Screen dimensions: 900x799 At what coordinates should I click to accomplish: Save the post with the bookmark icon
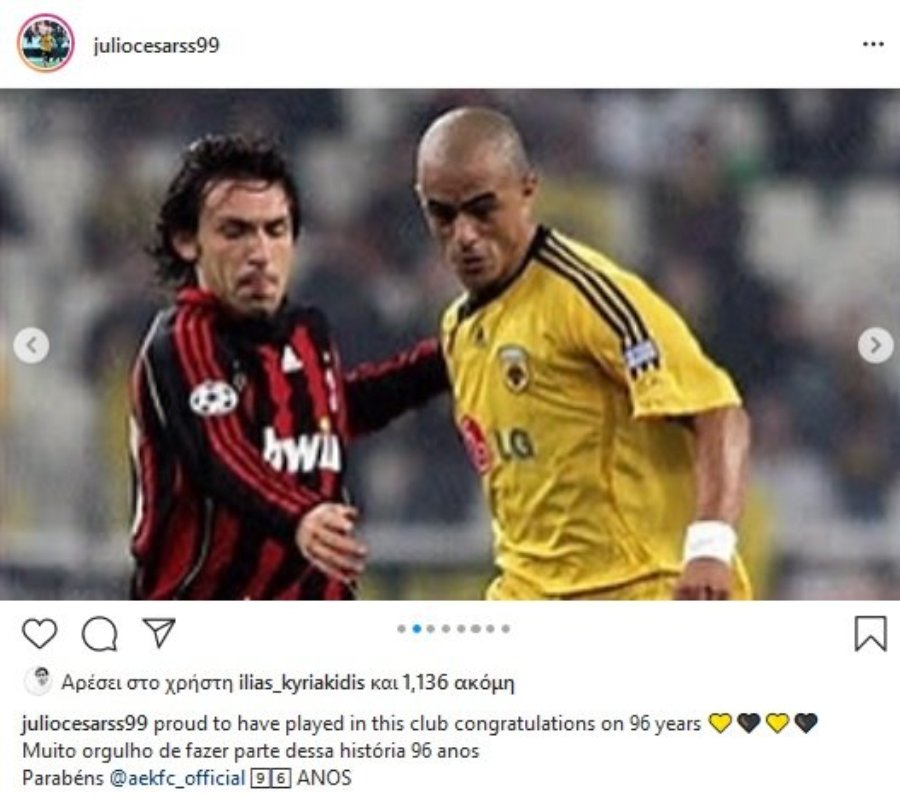[x=870, y=634]
